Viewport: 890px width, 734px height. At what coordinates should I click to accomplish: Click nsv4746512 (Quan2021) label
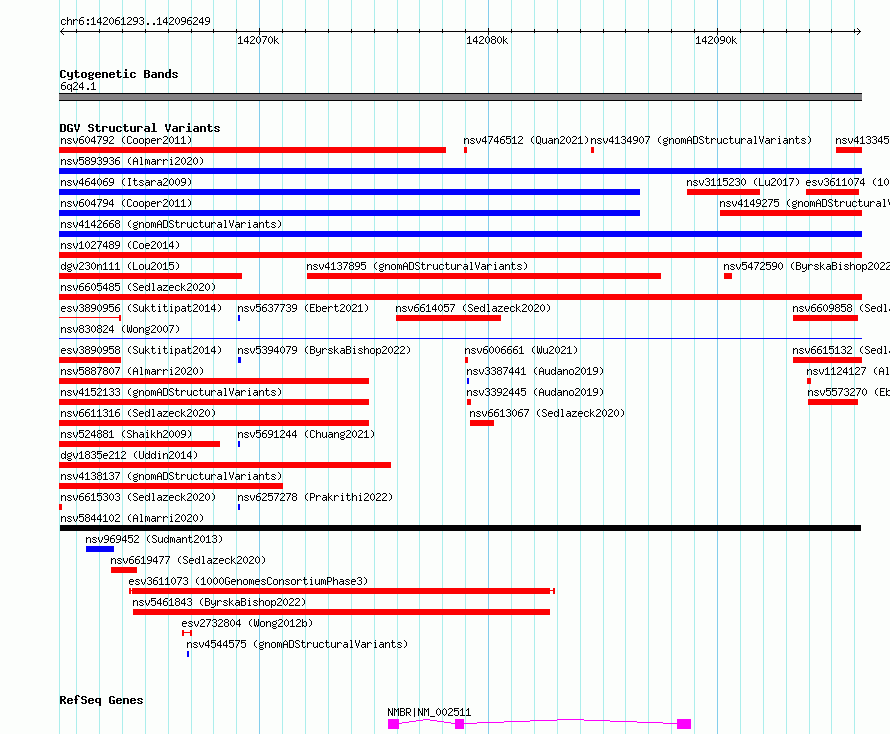[x=526, y=140]
